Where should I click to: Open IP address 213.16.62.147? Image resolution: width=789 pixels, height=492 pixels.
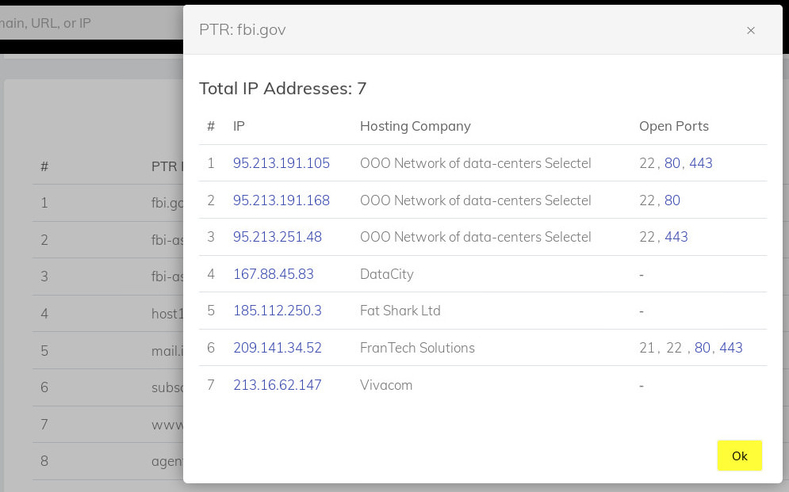(277, 385)
